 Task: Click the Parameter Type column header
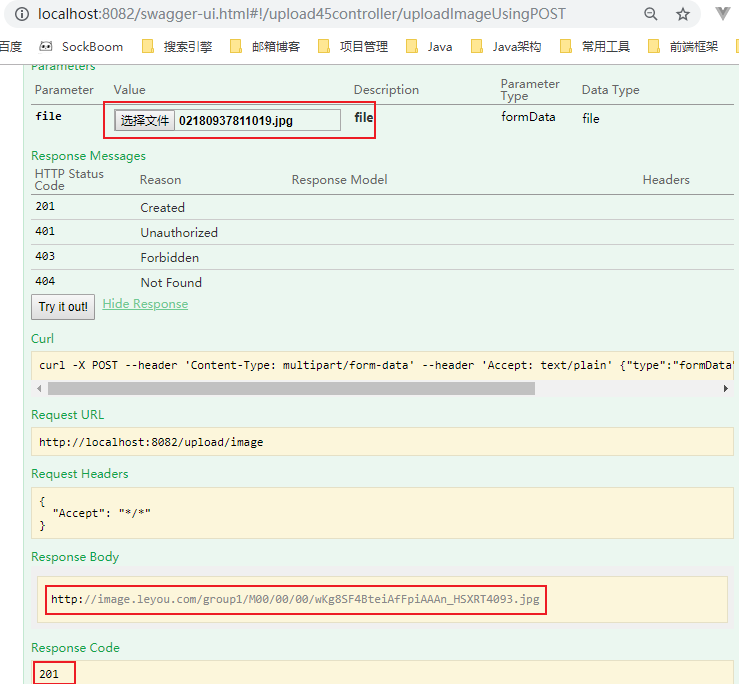click(530, 90)
